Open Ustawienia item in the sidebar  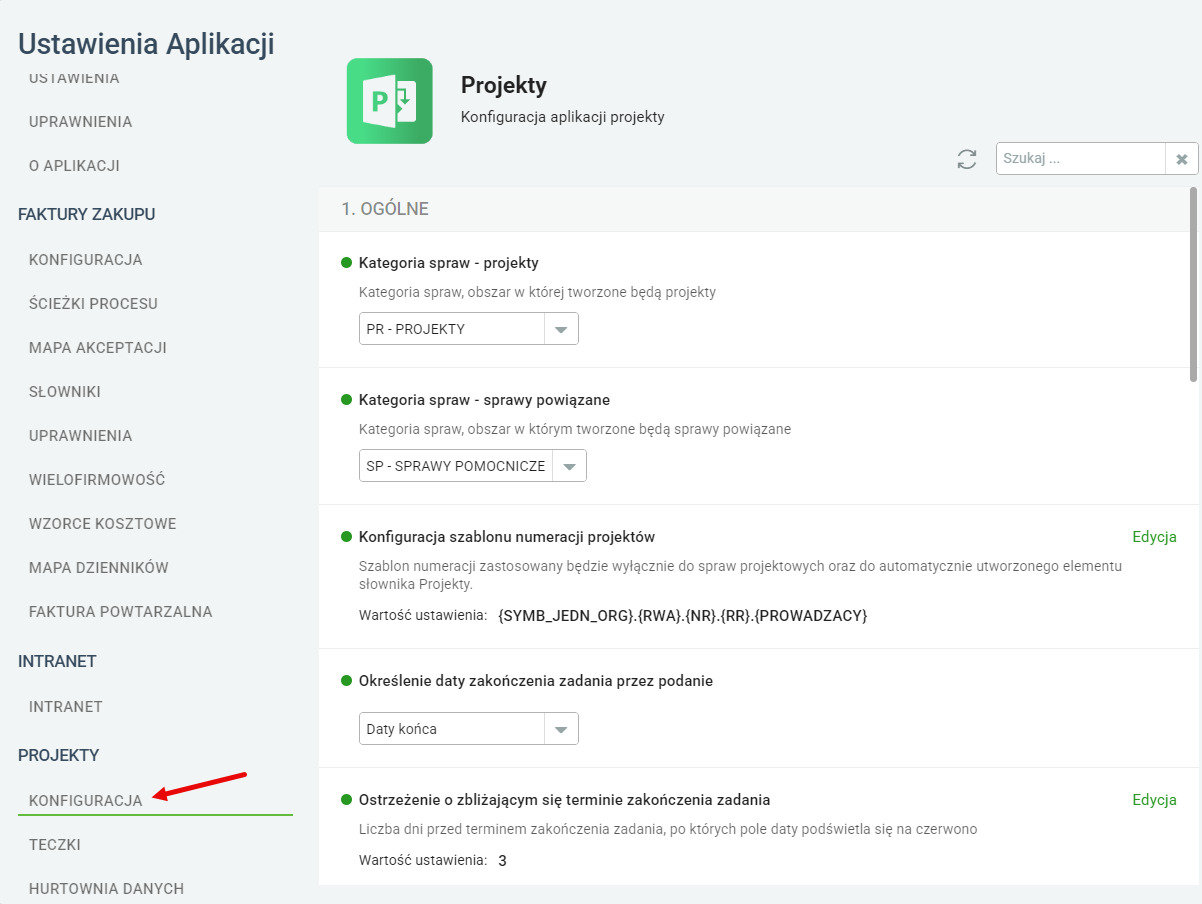(74, 78)
